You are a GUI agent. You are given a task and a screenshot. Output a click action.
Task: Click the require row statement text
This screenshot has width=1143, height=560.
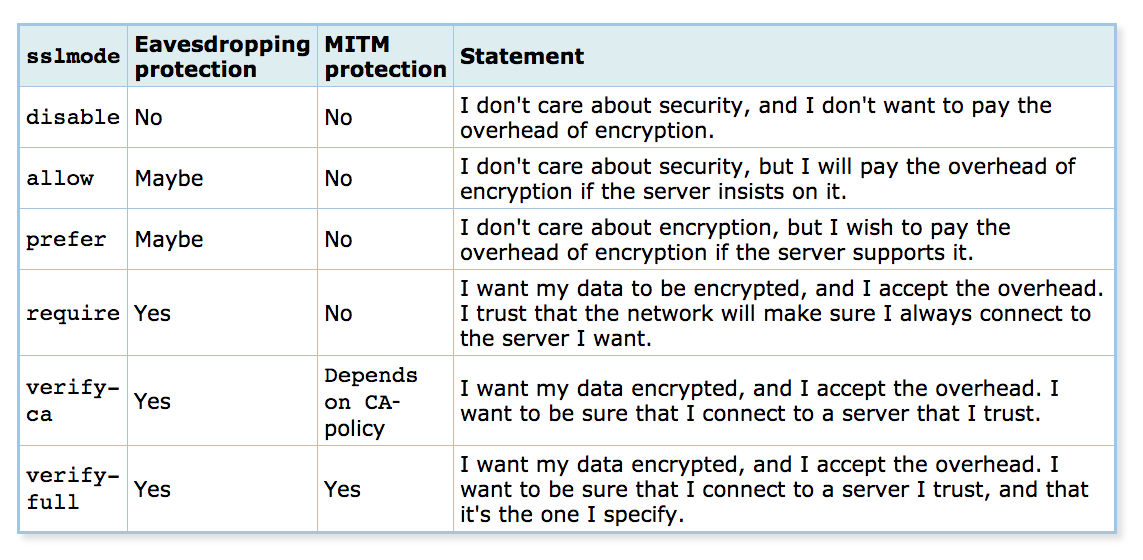[x=781, y=313]
